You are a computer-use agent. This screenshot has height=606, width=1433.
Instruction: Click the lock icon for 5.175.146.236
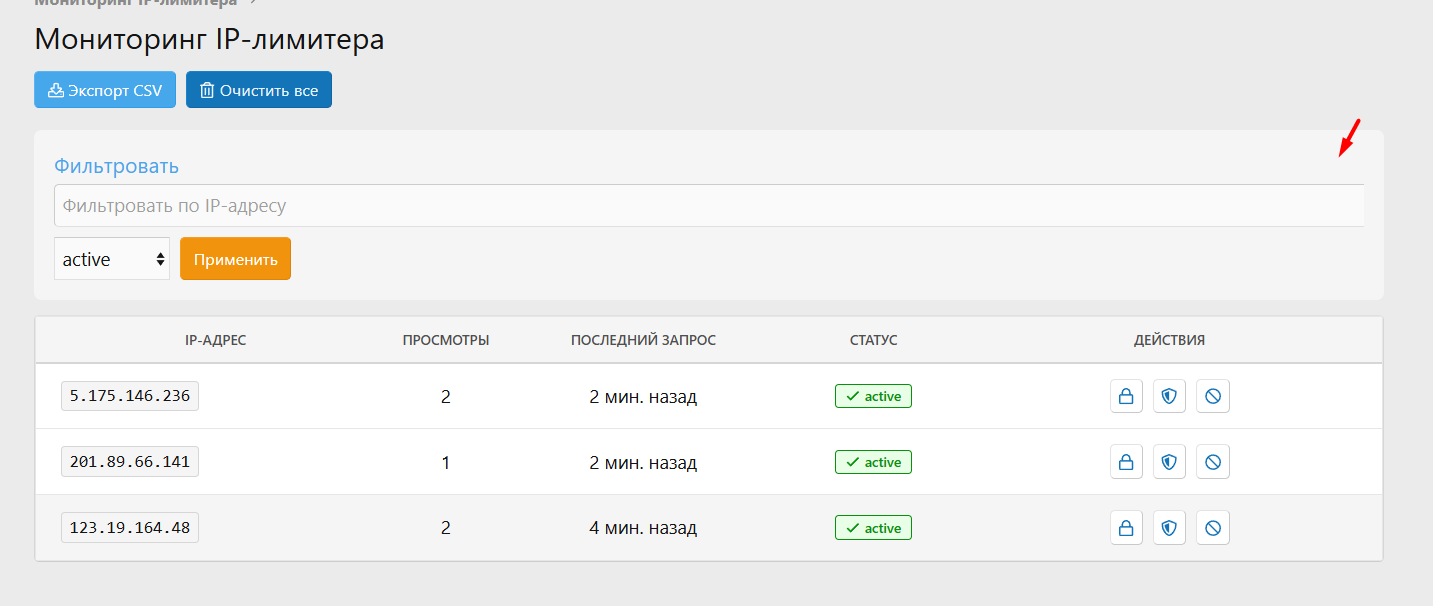click(1126, 396)
